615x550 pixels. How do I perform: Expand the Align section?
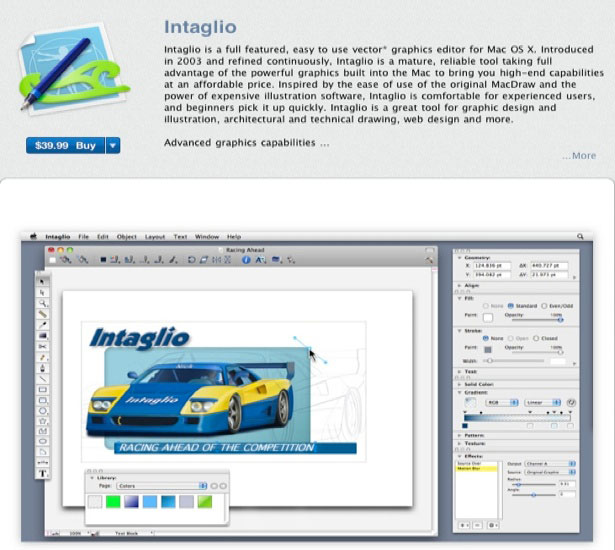point(459,286)
